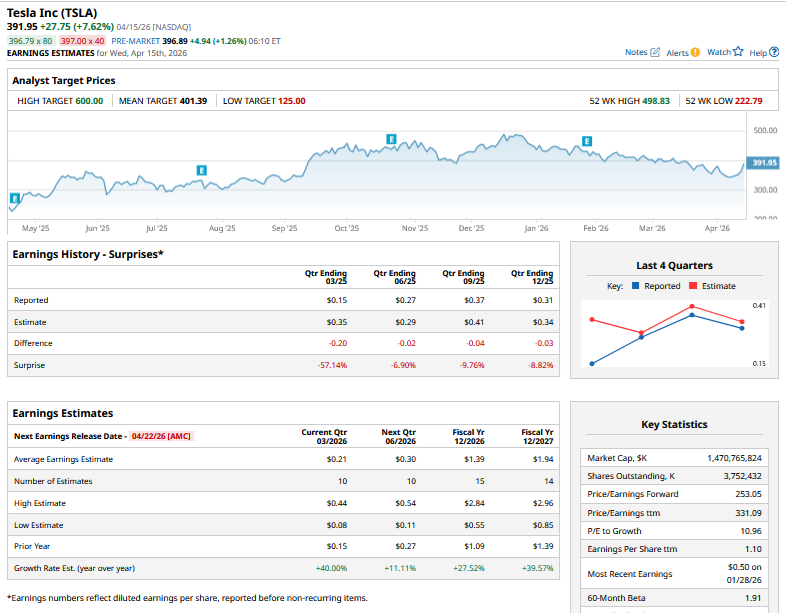Viewport: 786px width, 613px height.
Task: Click the Tesla Inc (TSLA) title
Action: [54, 12]
